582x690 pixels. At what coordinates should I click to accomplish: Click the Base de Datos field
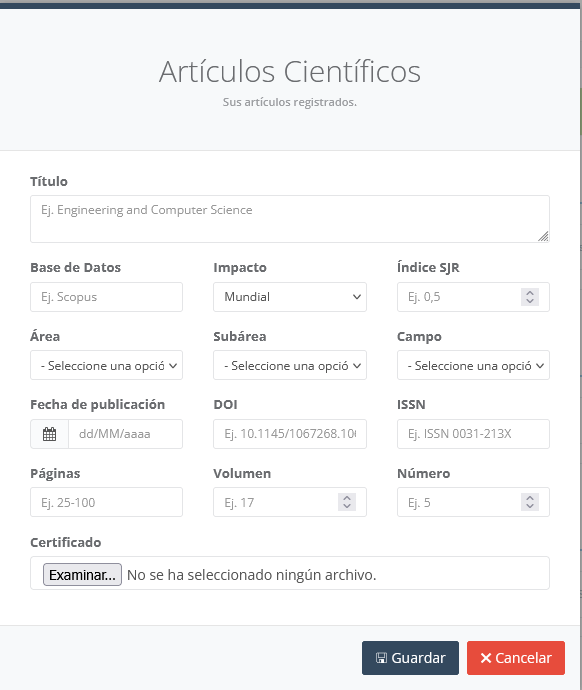click(106, 297)
